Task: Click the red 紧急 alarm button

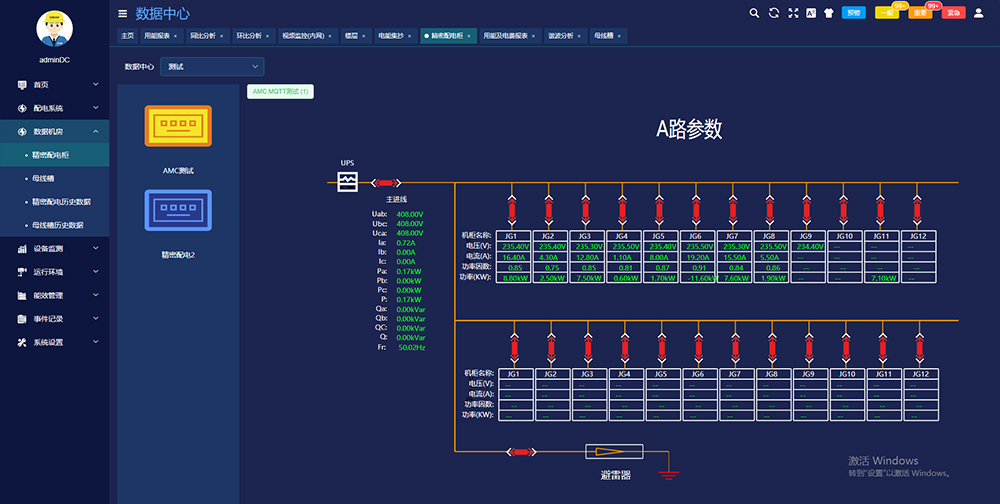Action: pos(954,13)
